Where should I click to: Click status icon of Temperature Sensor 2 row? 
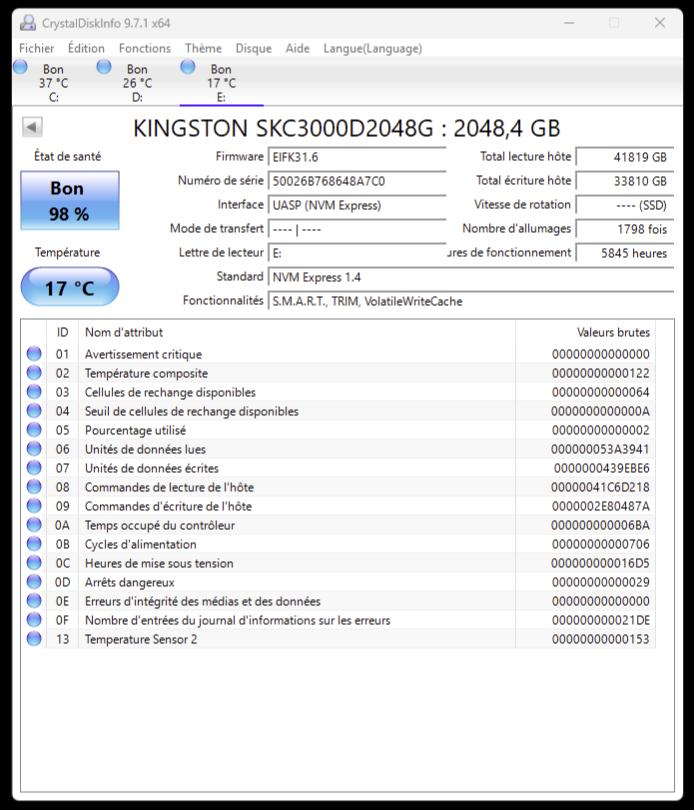point(34,639)
